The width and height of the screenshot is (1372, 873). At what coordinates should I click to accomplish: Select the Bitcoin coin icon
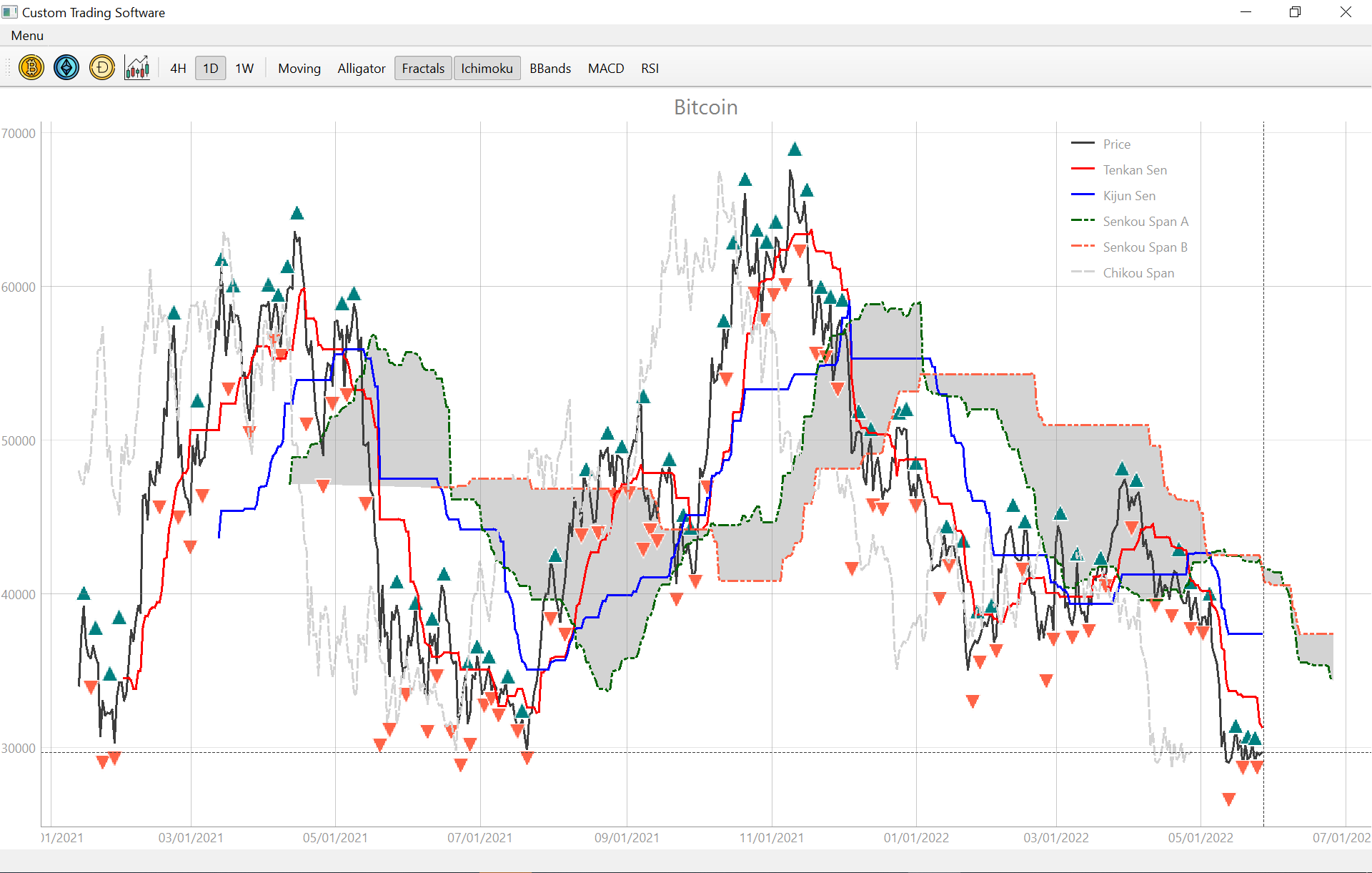[x=31, y=68]
